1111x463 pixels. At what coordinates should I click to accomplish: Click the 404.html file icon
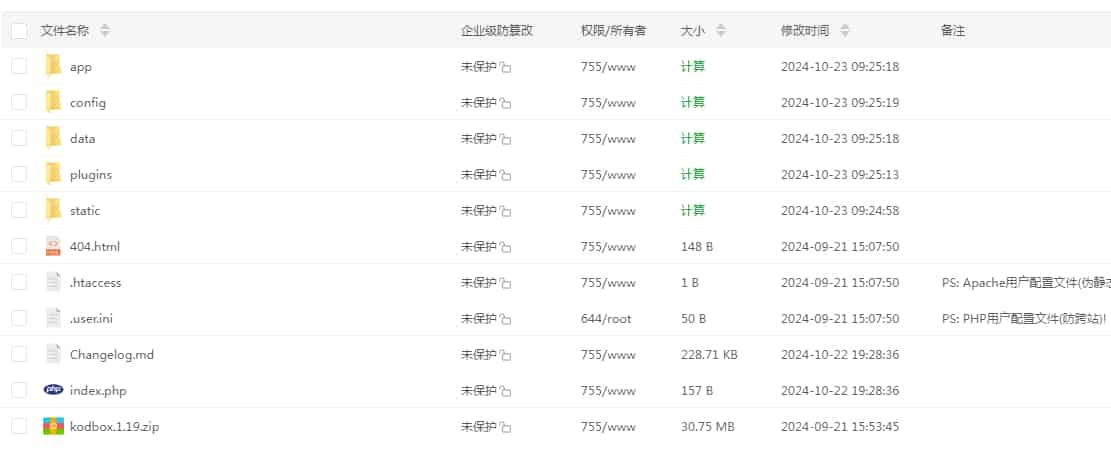[53, 247]
